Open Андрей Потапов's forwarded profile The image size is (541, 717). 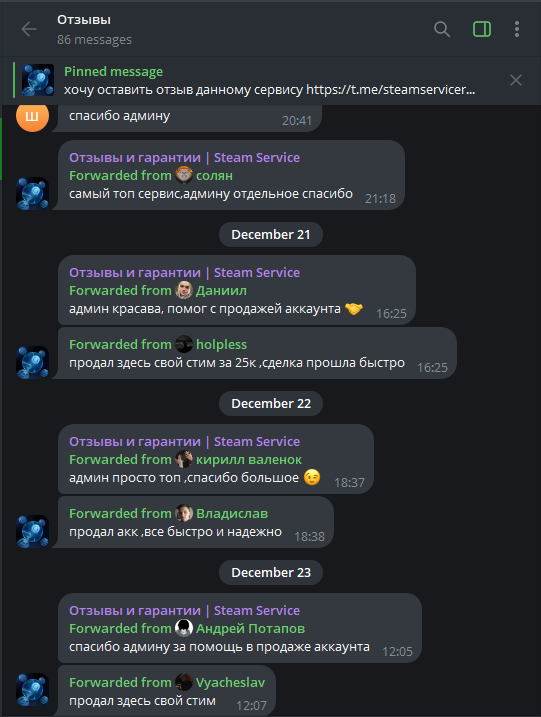click(250, 629)
